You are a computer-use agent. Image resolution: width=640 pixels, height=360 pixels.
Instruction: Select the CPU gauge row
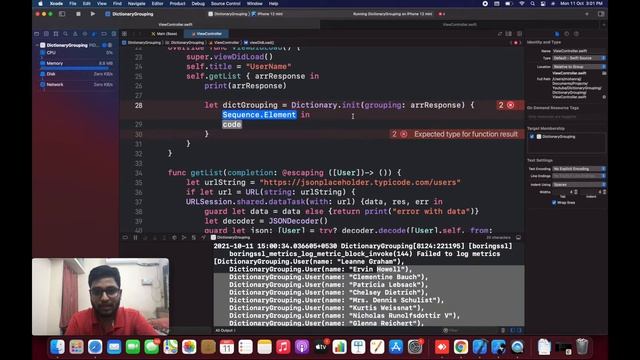pos(76,53)
